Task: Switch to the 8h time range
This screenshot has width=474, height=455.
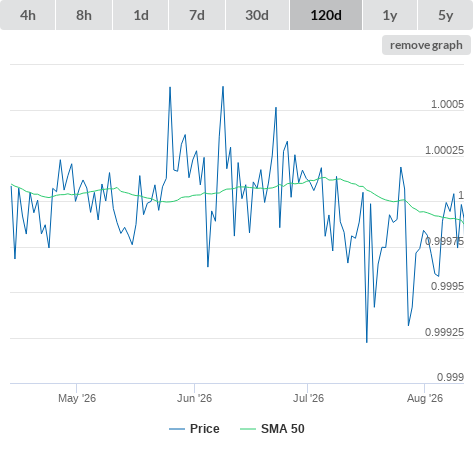Action: point(84,15)
